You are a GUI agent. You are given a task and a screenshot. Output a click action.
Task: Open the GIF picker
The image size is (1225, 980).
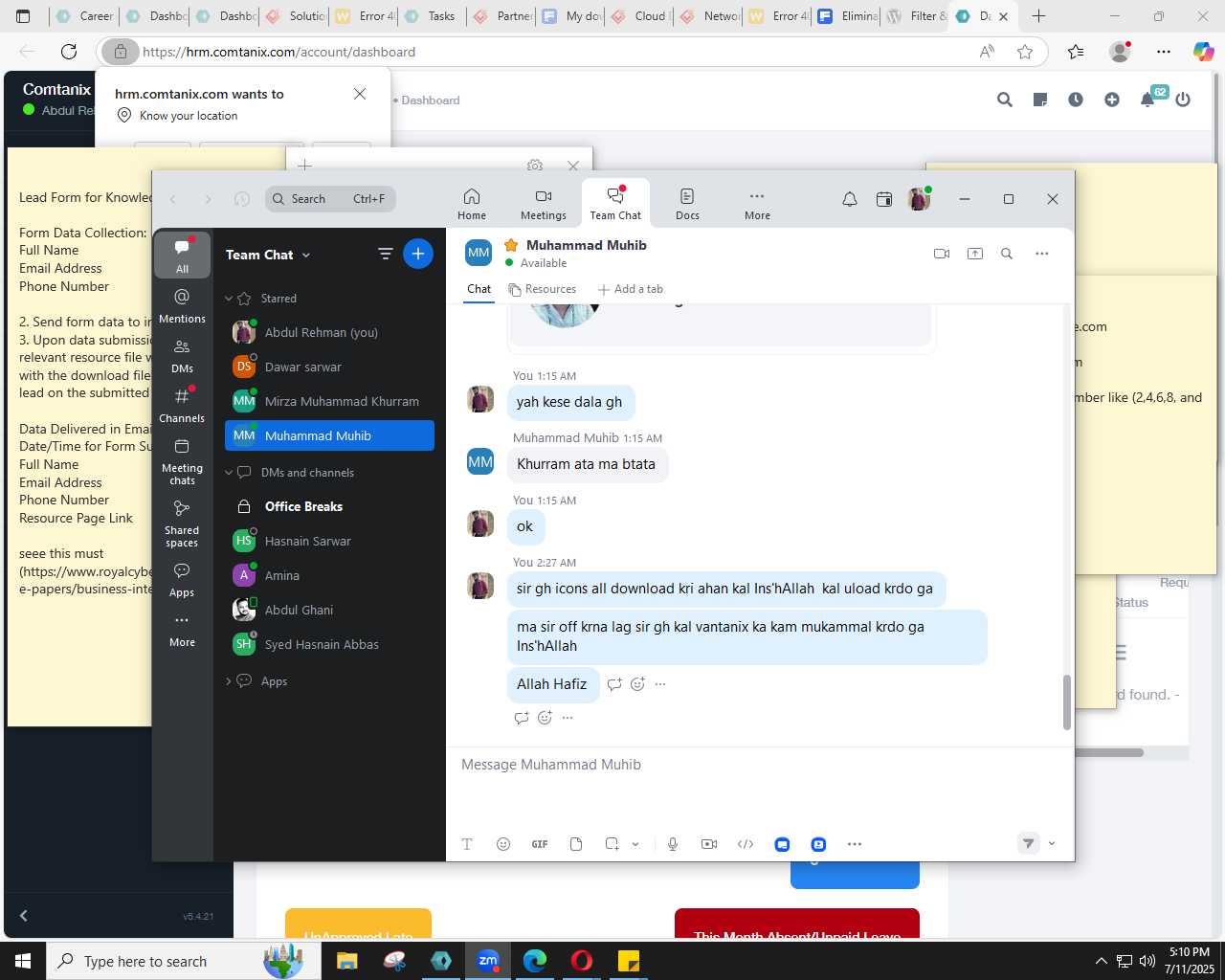[x=540, y=844]
